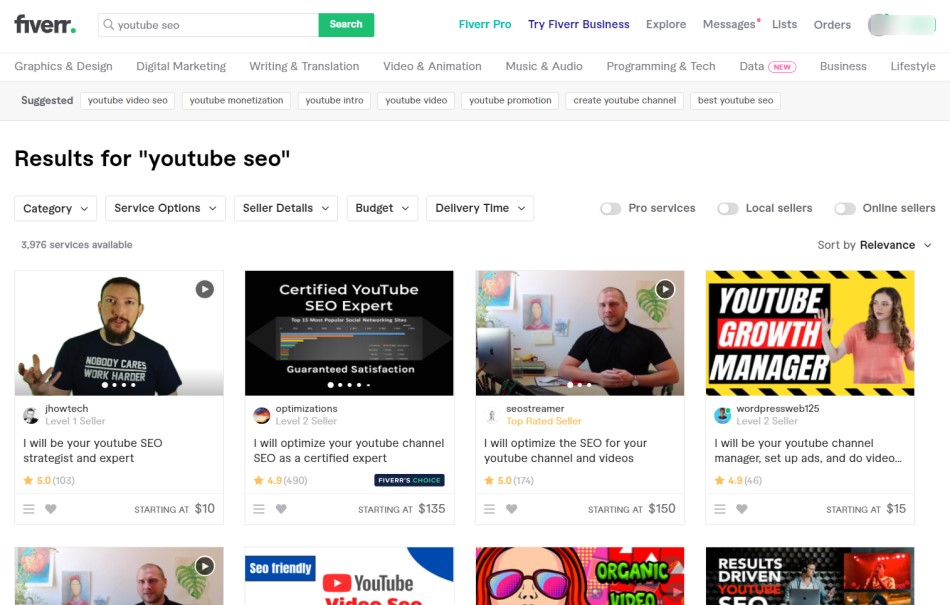Expand the Service Options dropdown
950x605 pixels.
pos(165,208)
